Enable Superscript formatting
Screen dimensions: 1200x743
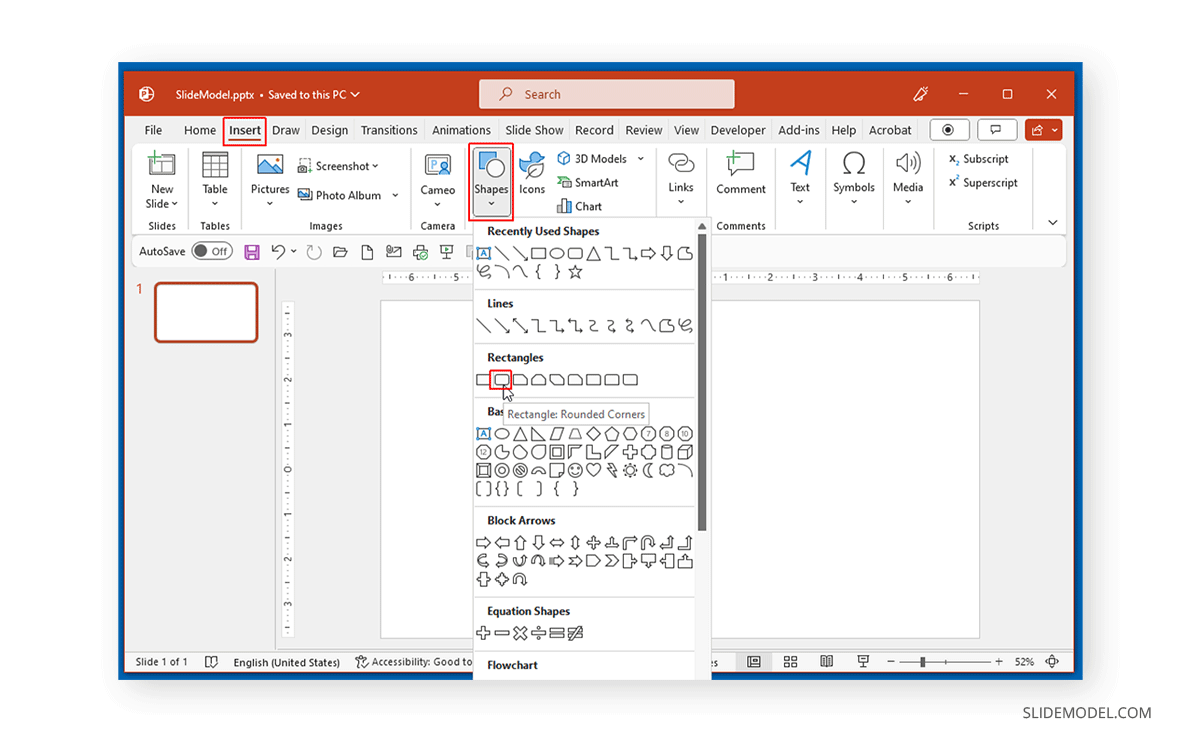(982, 182)
